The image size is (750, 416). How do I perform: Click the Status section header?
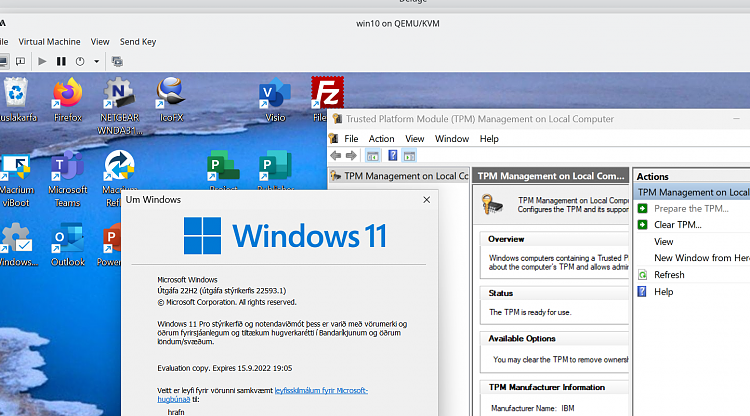click(500, 293)
